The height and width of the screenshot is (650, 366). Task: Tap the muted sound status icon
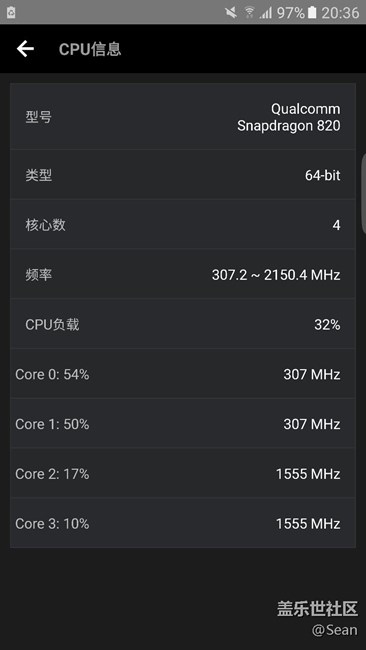(231, 12)
